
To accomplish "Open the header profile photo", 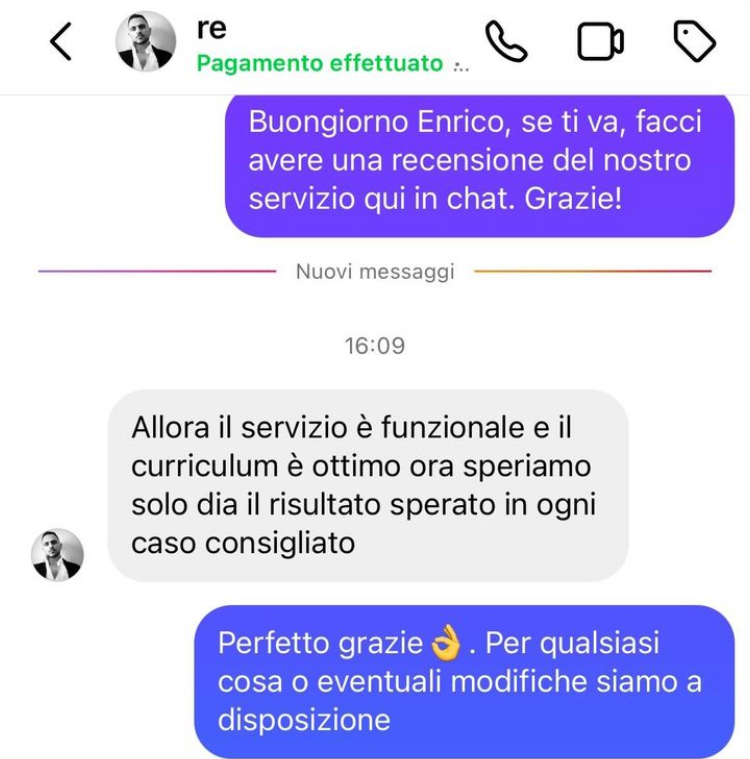I will click(146, 42).
